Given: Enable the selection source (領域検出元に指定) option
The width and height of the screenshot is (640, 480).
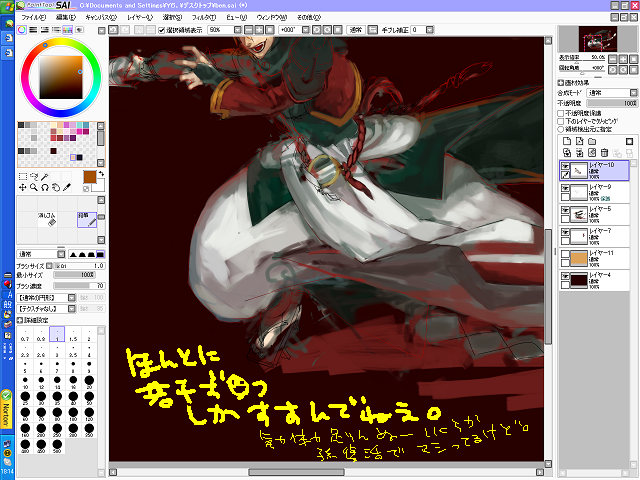Looking at the screenshot, I should (561, 129).
